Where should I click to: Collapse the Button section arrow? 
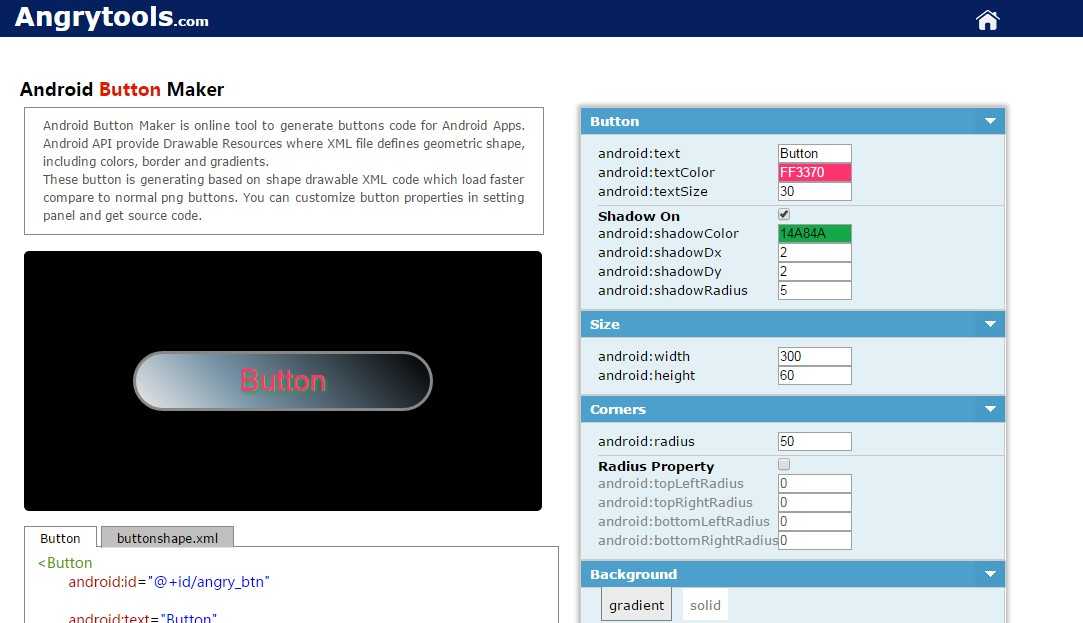[x=990, y=121]
